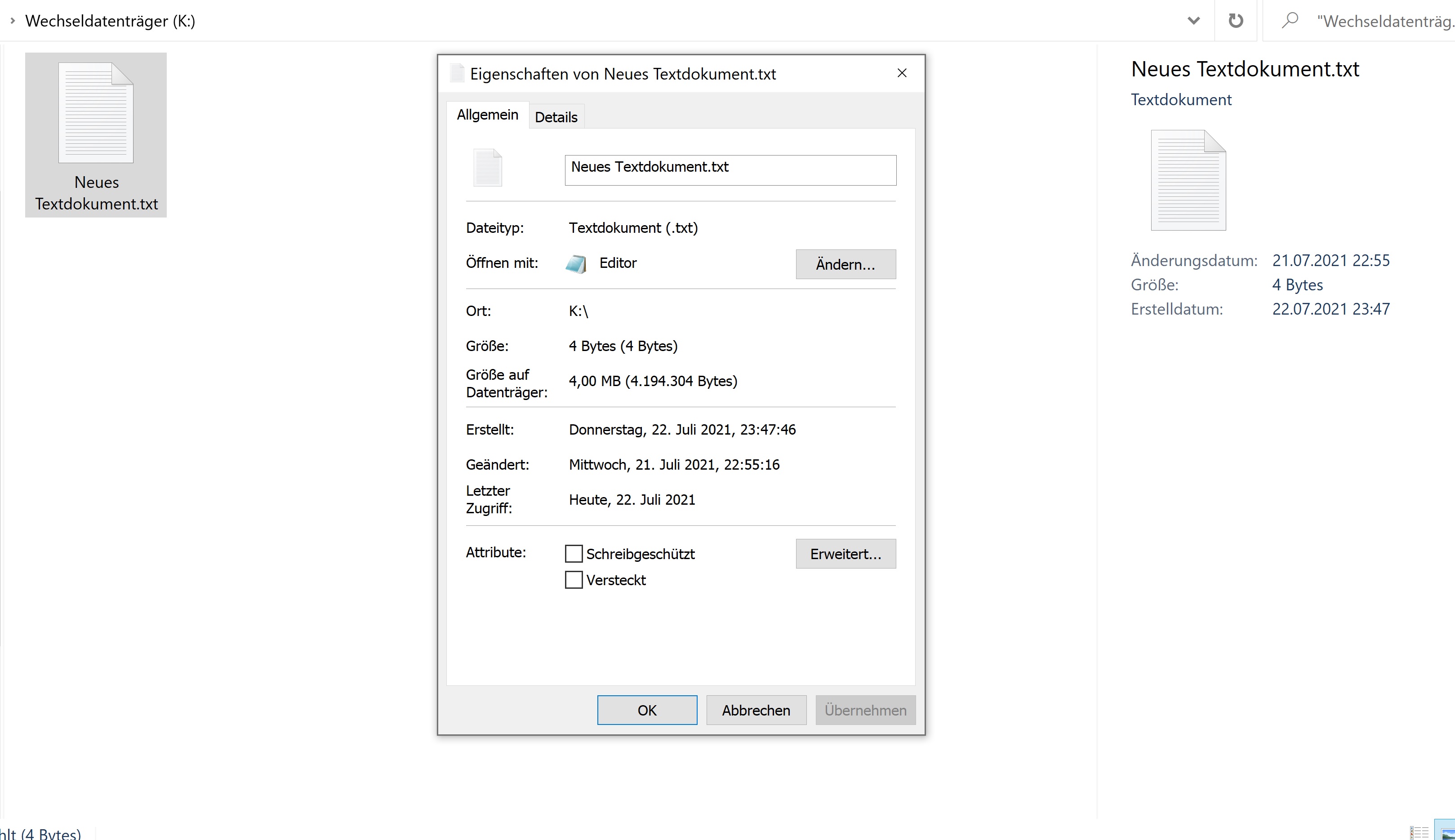Enable the Schreibgeschützt checkbox
This screenshot has width=1455, height=840.
tap(574, 554)
